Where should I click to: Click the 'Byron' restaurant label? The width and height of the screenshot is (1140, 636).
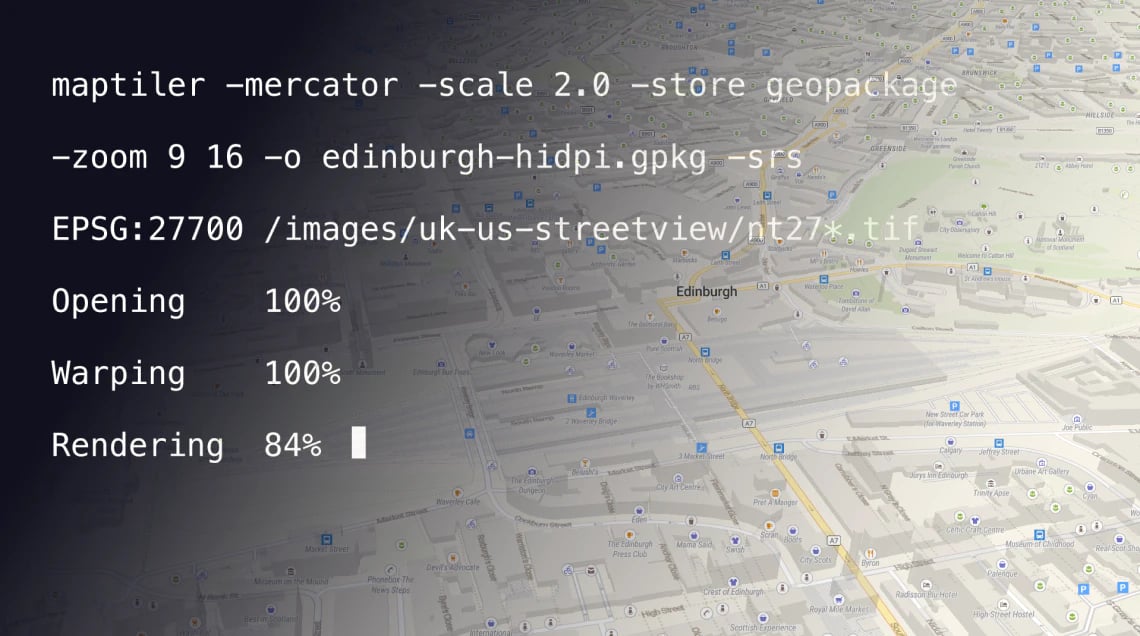[x=870, y=563]
